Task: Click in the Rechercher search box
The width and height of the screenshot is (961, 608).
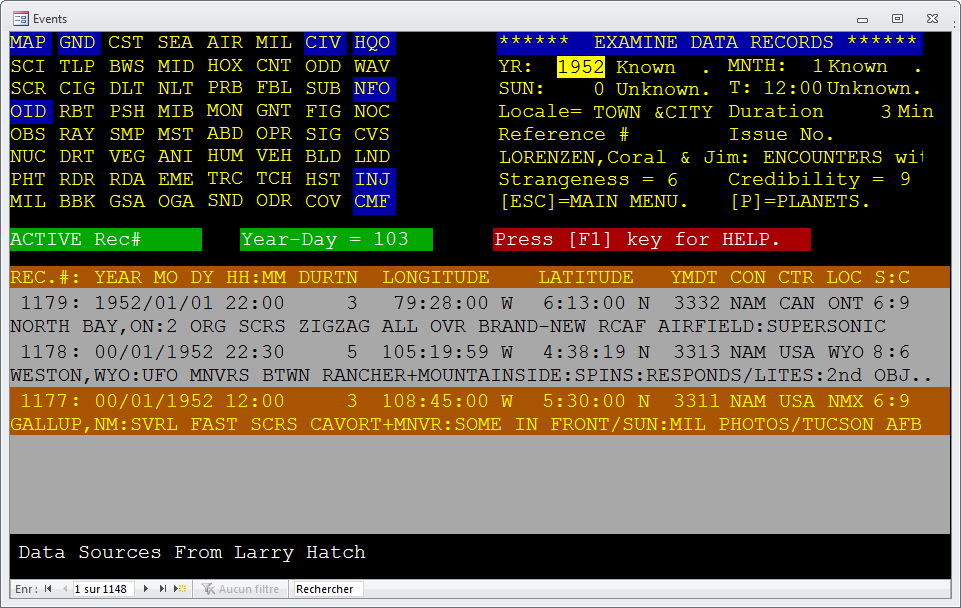Action: [x=327, y=589]
